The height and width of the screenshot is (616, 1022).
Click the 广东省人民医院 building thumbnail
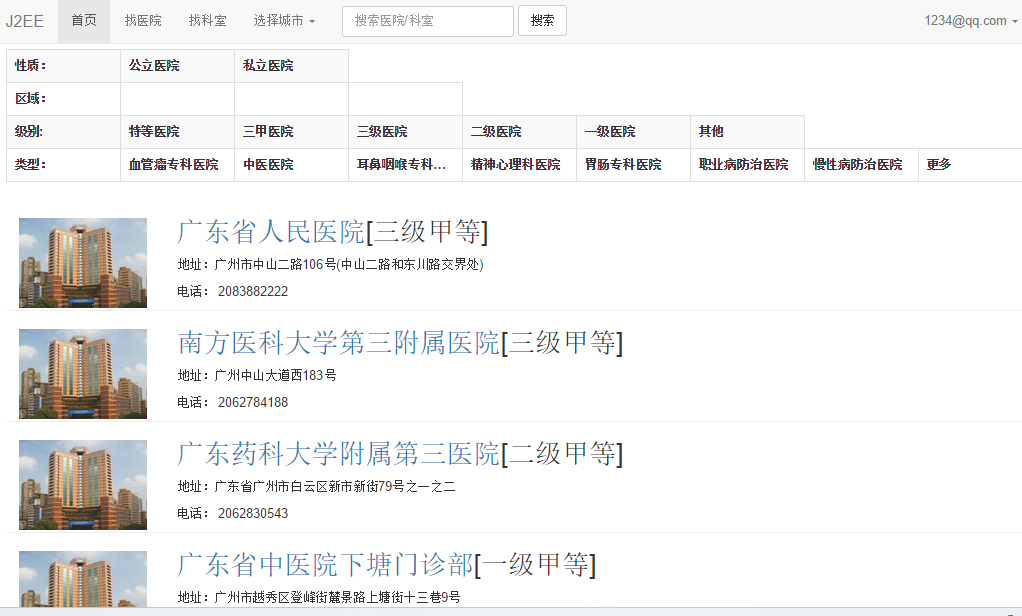(83, 263)
